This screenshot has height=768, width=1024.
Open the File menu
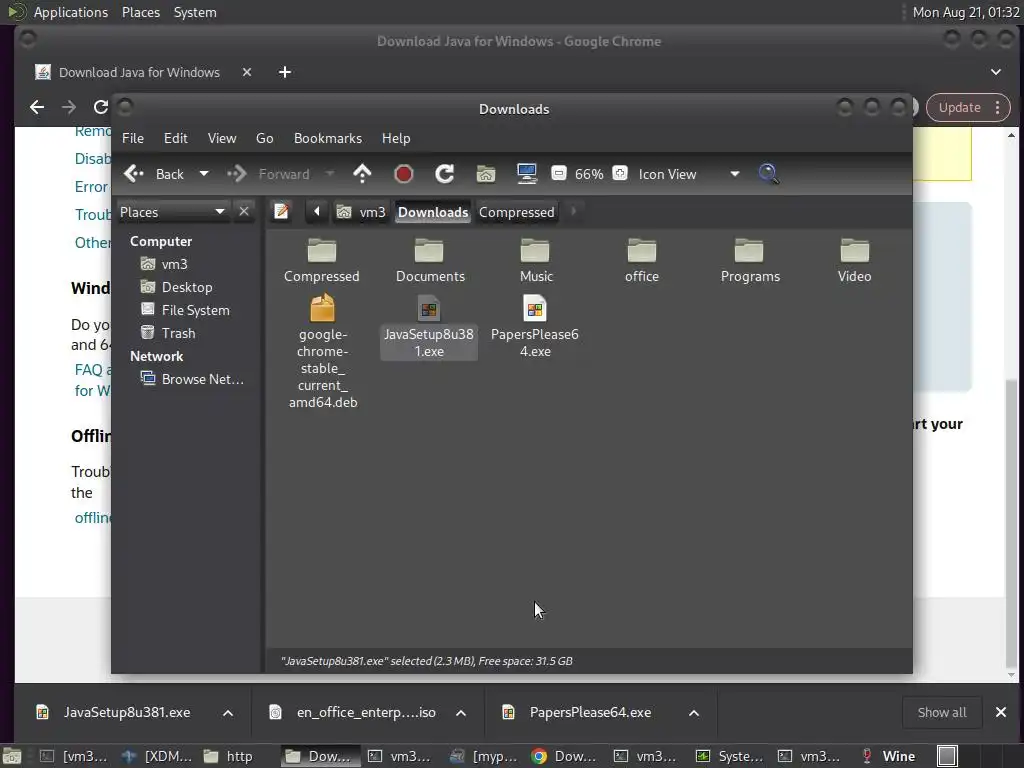point(133,138)
